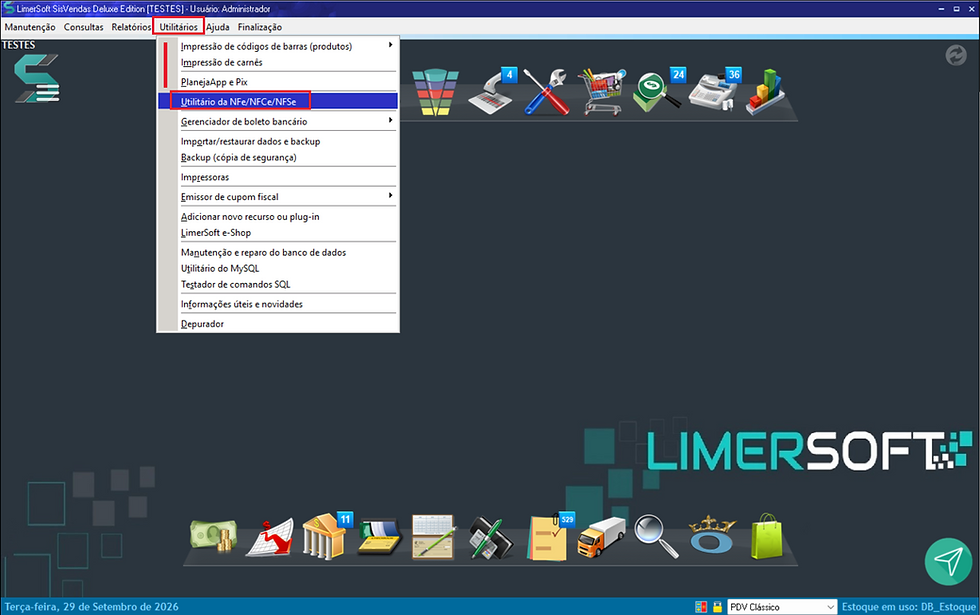
Task: Open the screwdriver and wrench tools icon
Action: [x=546, y=91]
